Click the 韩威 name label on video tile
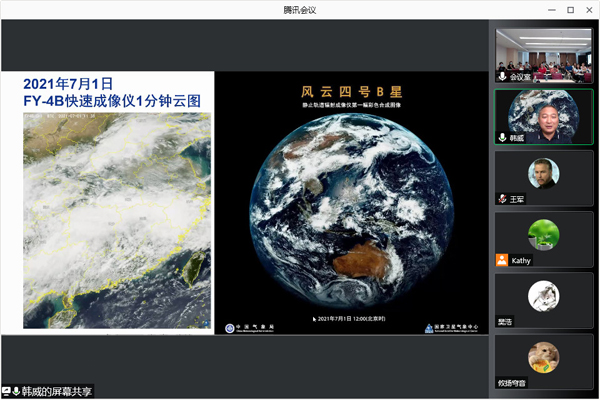This screenshot has width=600, height=400. [517, 138]
